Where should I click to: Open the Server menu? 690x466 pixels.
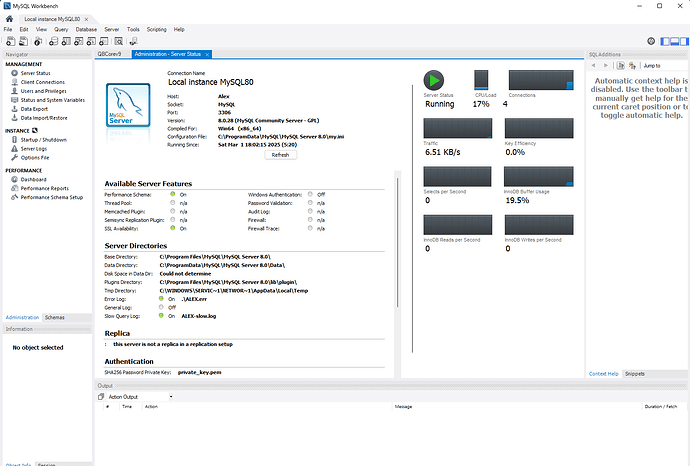[112, 30]
